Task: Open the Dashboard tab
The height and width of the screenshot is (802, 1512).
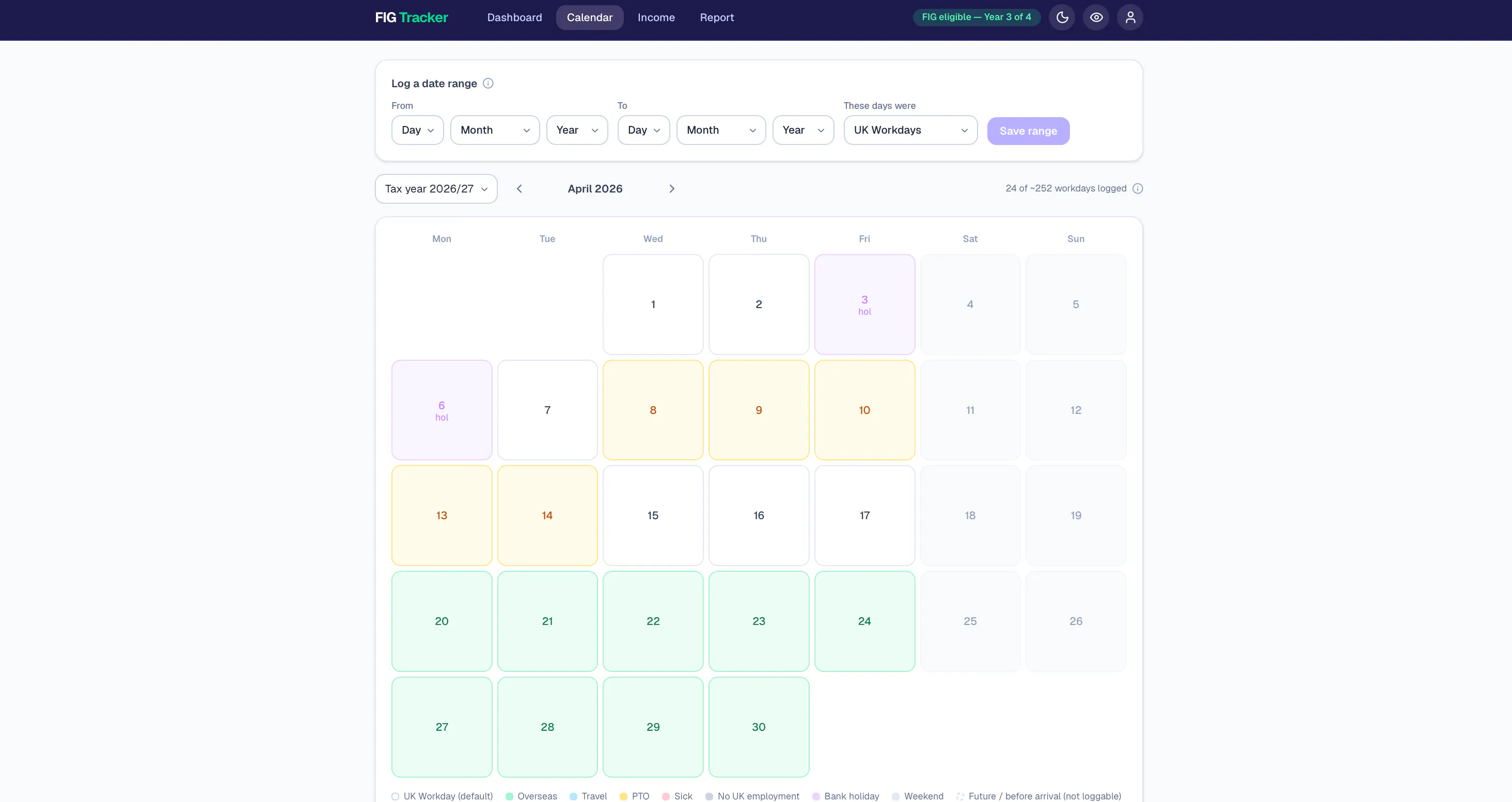Action: [x=514, y=18]
